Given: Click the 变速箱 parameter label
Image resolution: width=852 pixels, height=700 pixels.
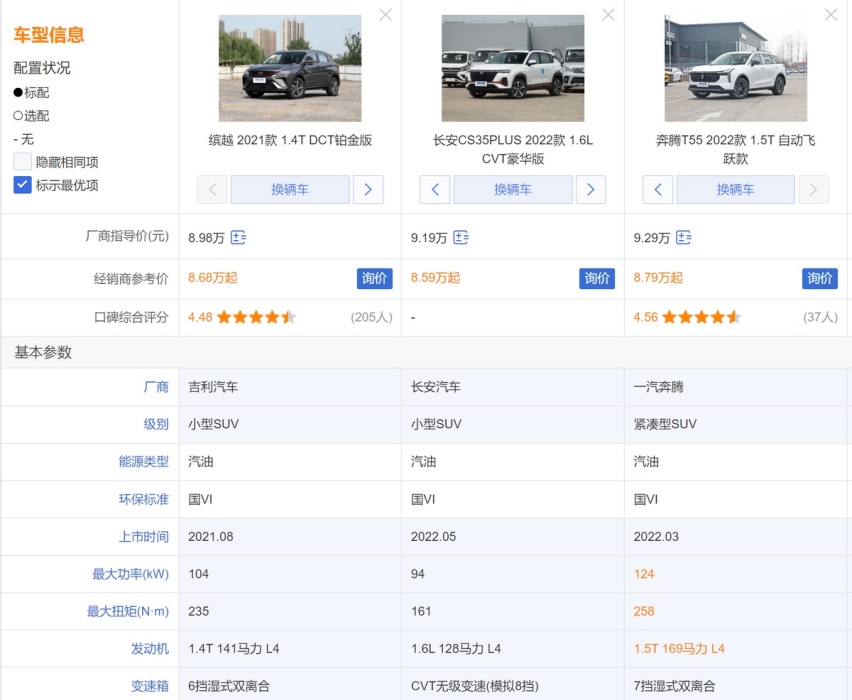Looking at the screenshot, I should click(x=149, y=686).
